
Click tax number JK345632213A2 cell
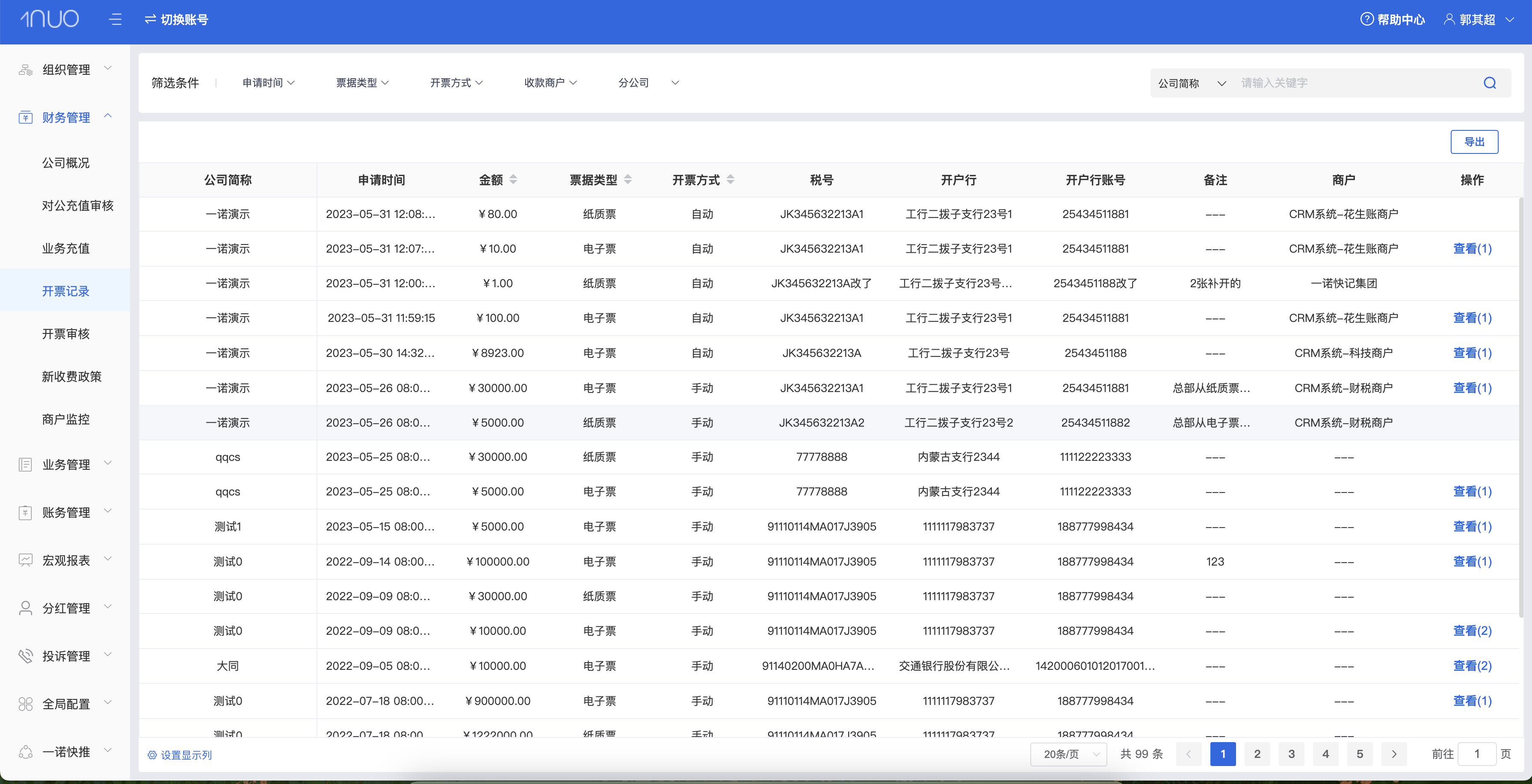click(x=822, y=423)
